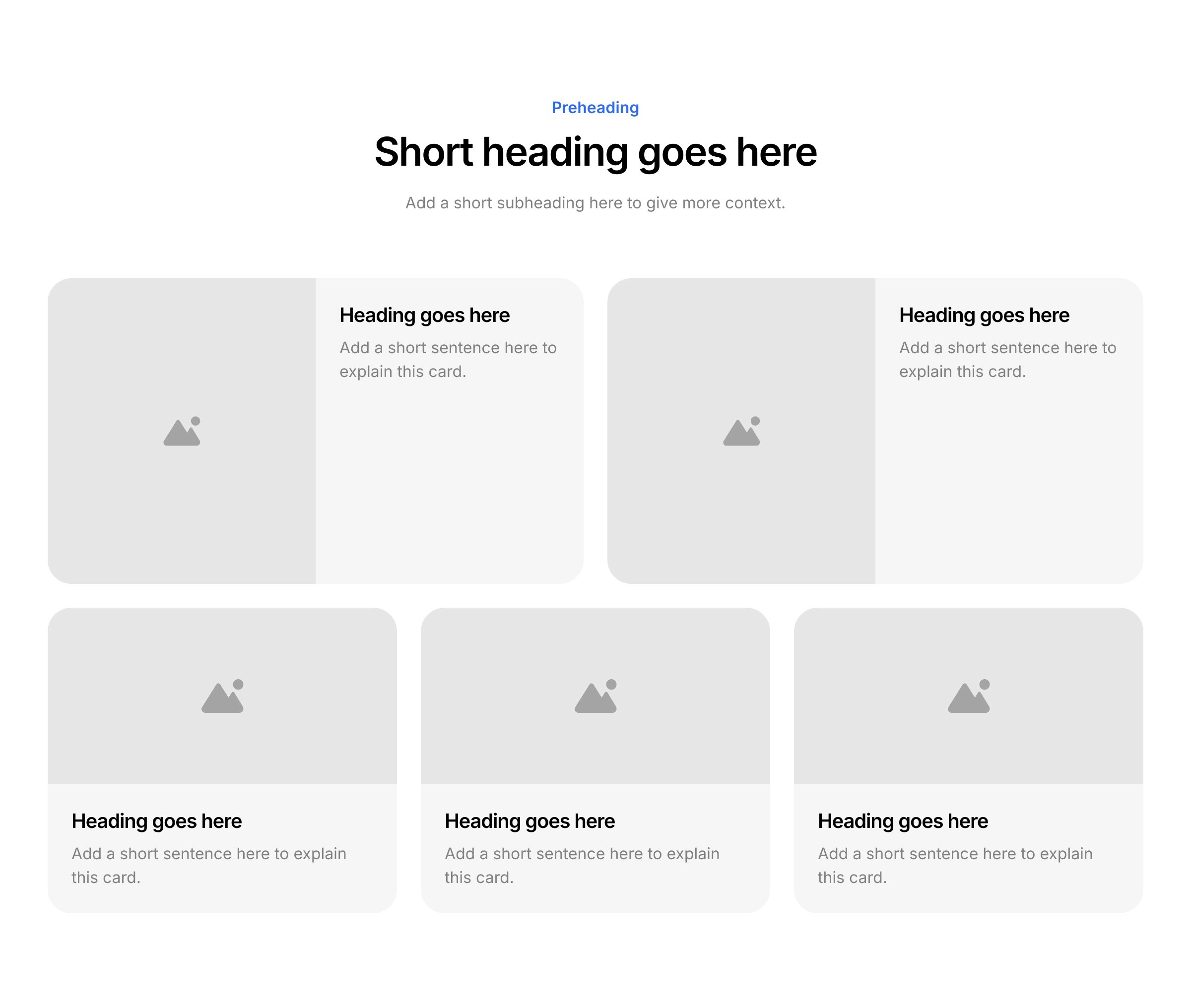The image size is (1191, 1008).
Task: Click description text in the bottom-left card
Action: coord(208,865)
